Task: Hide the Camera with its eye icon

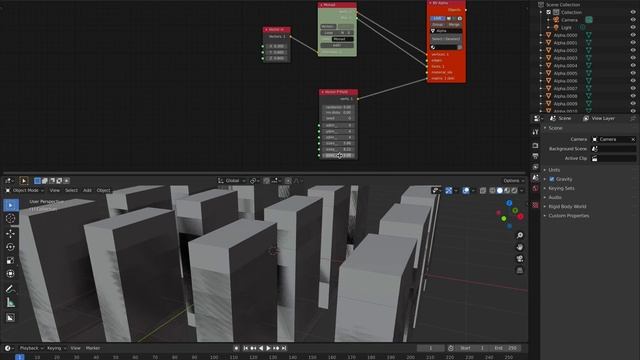Action: pos(633,20)
